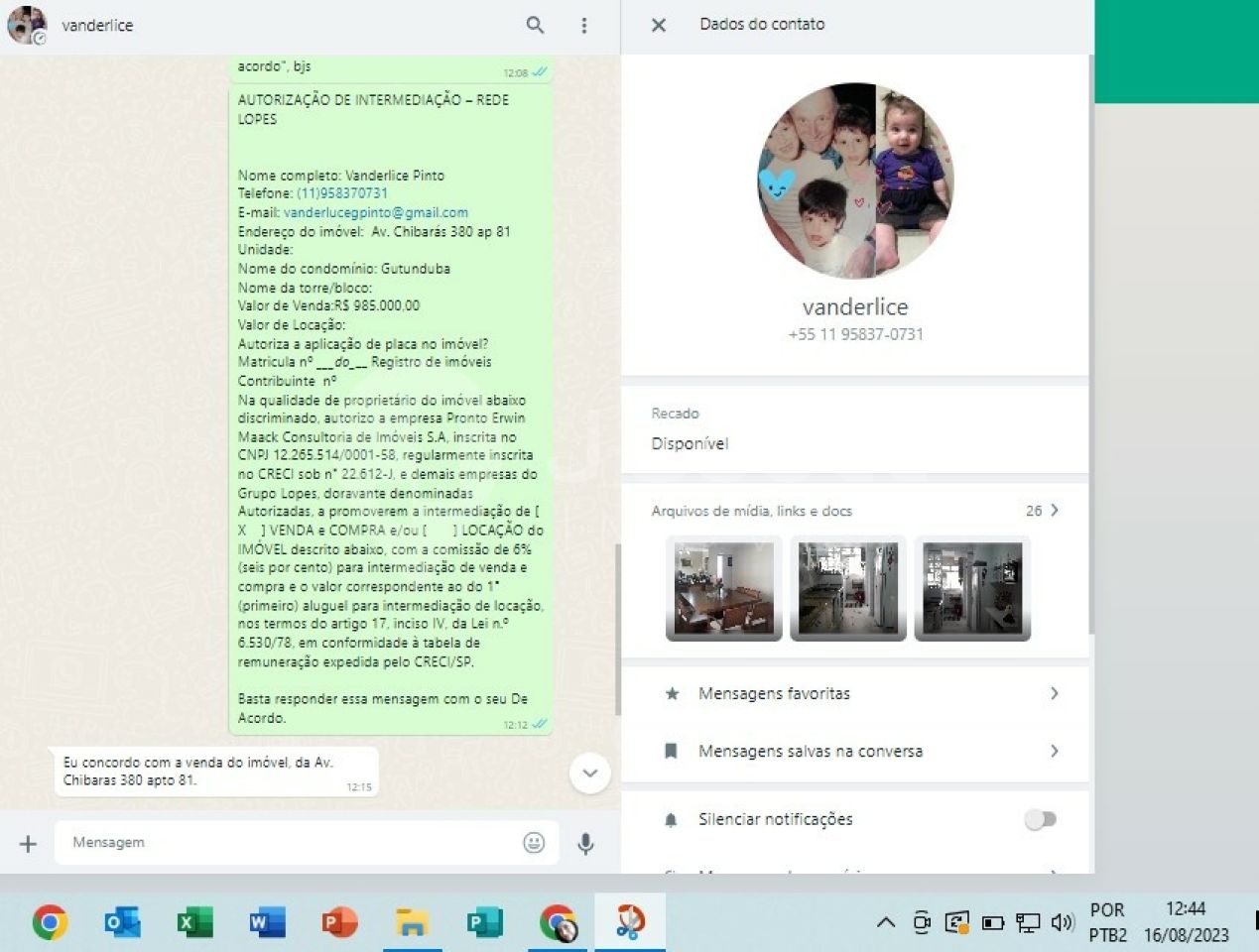Open Excel from the taskbar

point(194,922)
